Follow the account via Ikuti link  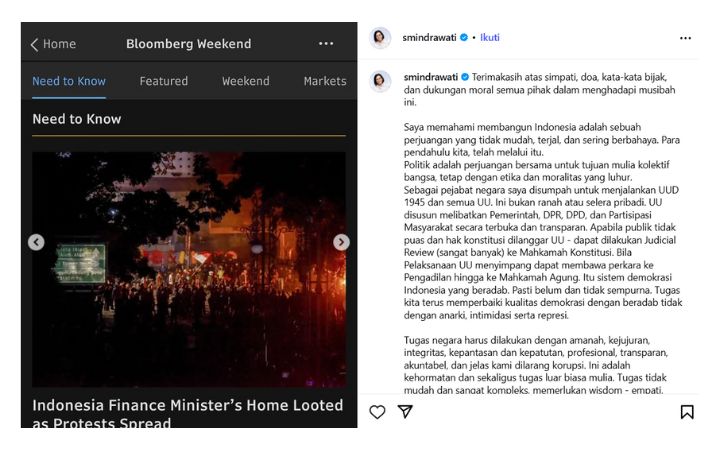[x=489, y=38]
